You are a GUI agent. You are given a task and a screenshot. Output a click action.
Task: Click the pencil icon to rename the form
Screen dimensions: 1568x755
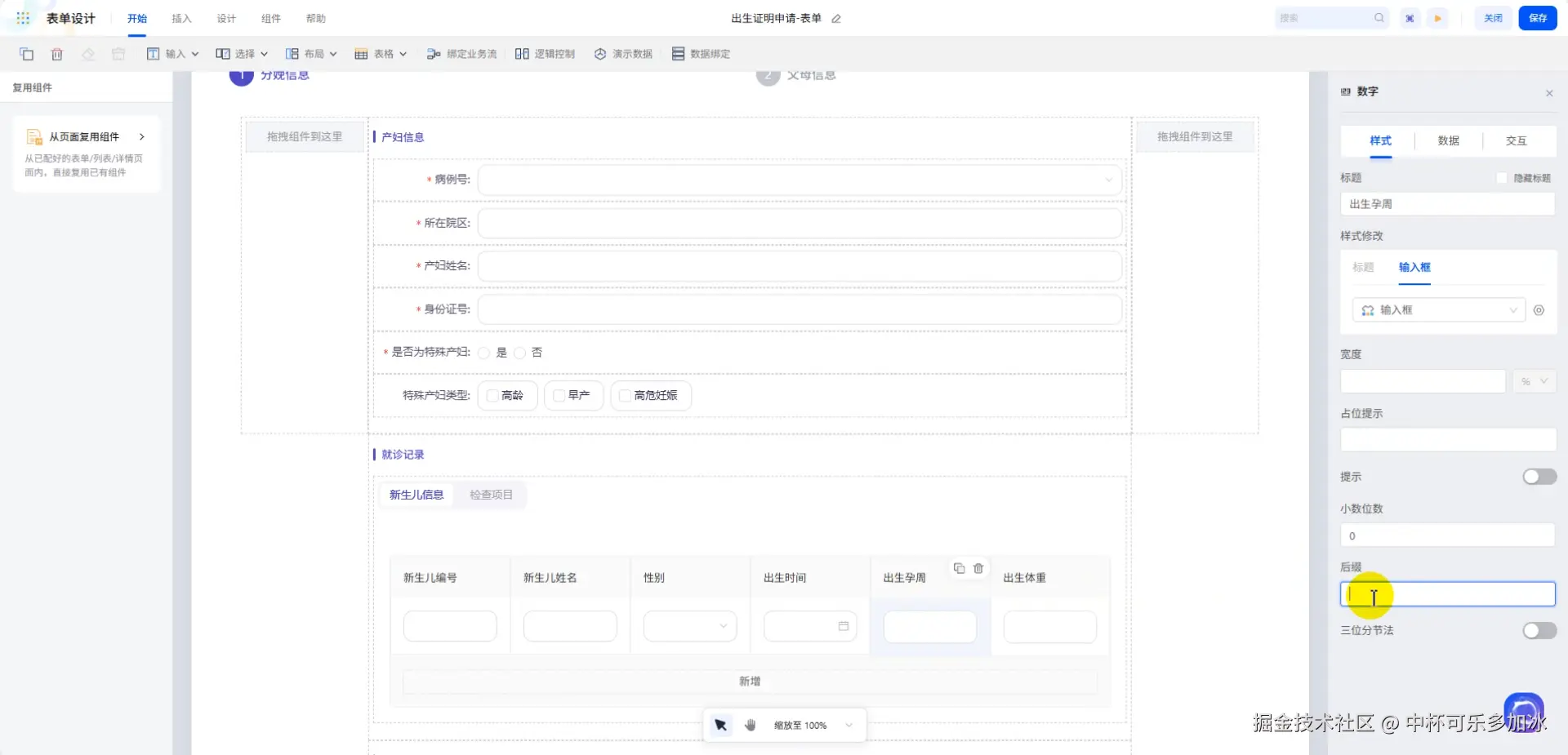836,19
